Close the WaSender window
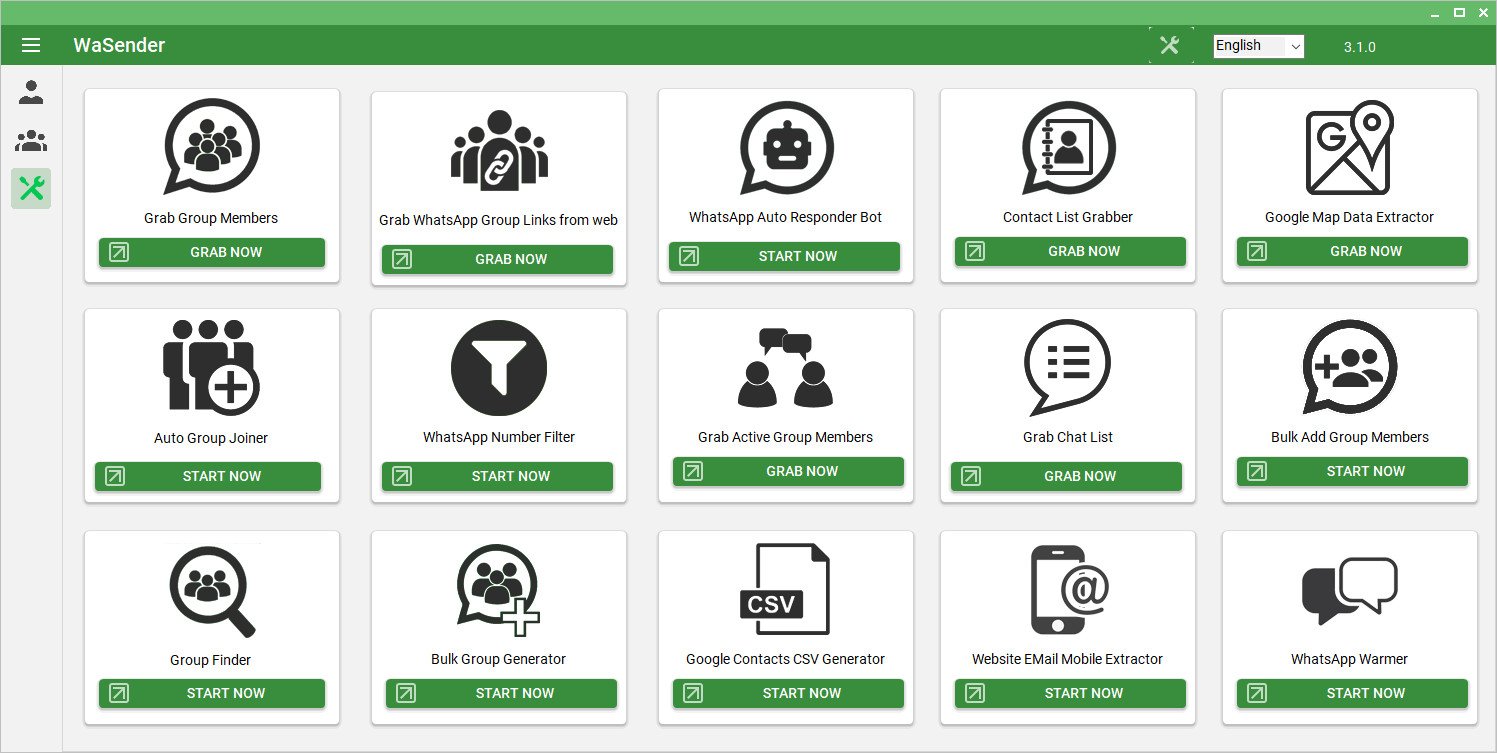Image resolution: width=1497 pixels, height=753 pixels. [x=1483, y=12]
